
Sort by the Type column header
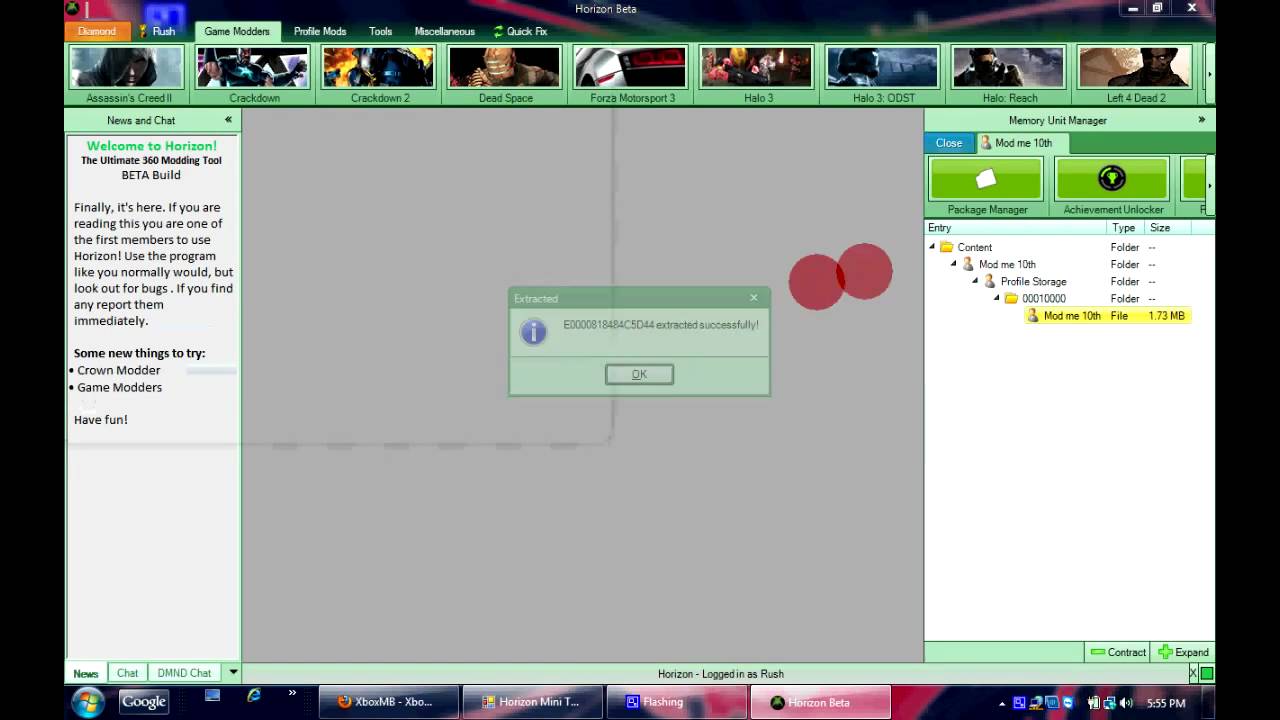(x=1125, y=228)
